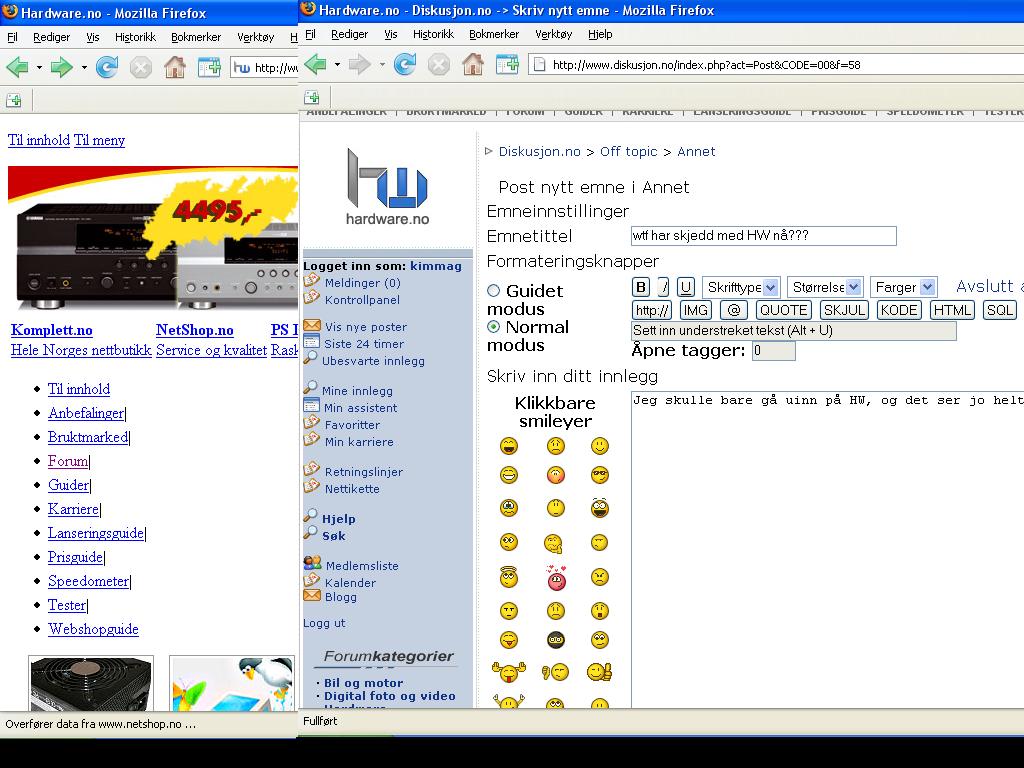The image size is (1024, 768).
Task: Open Ubesvarte innlegg link
Action: pos(373,360)
